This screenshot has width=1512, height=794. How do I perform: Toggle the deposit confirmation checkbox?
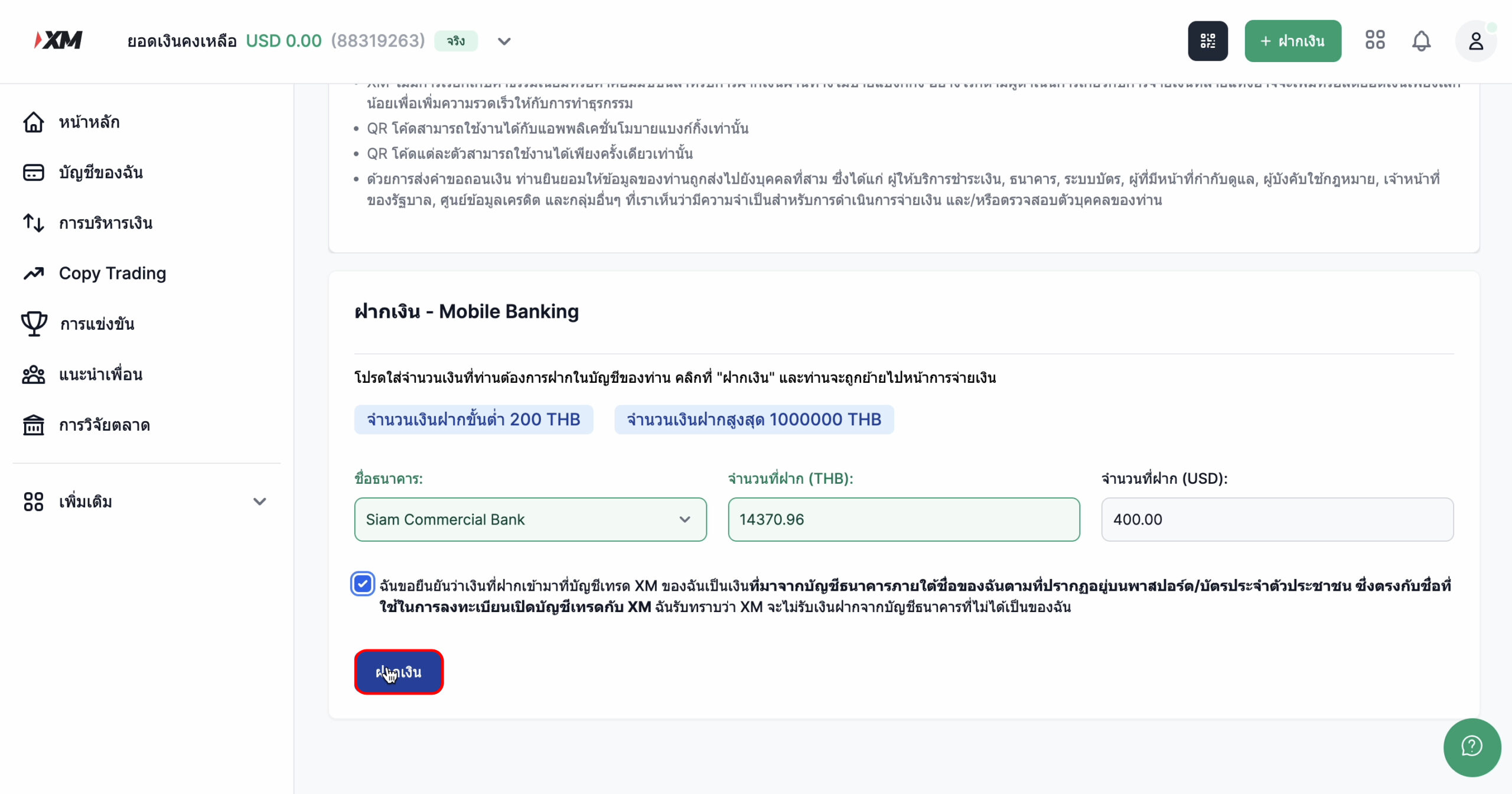(x=362, y=584)
